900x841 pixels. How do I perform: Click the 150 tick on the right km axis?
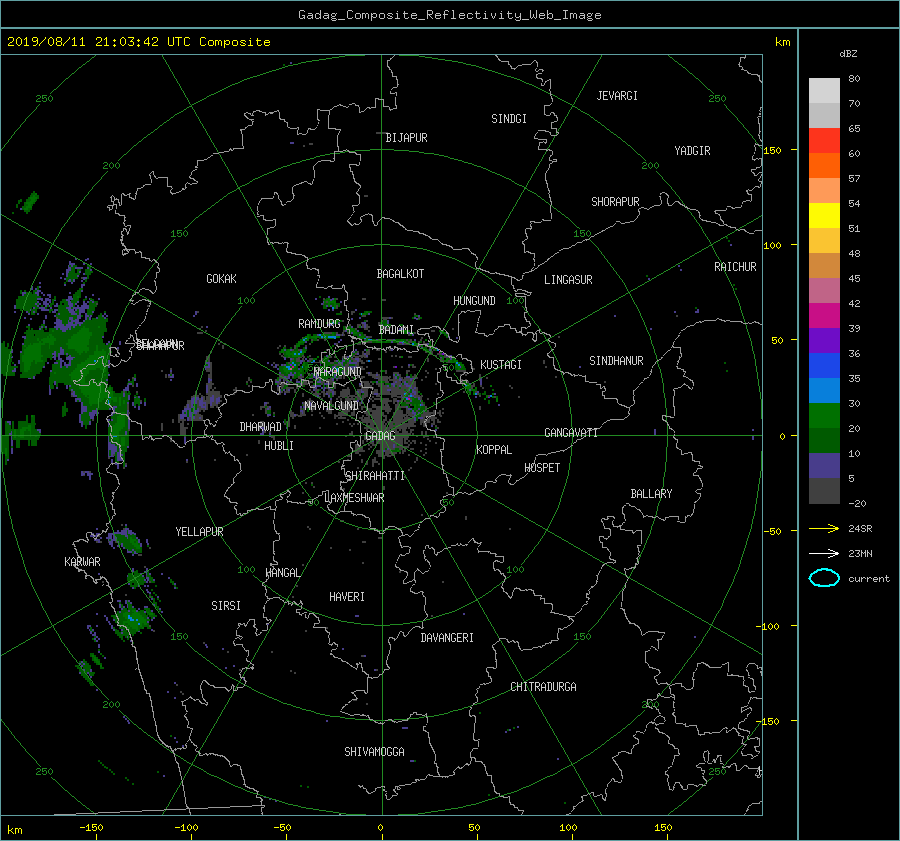point(773,150)
